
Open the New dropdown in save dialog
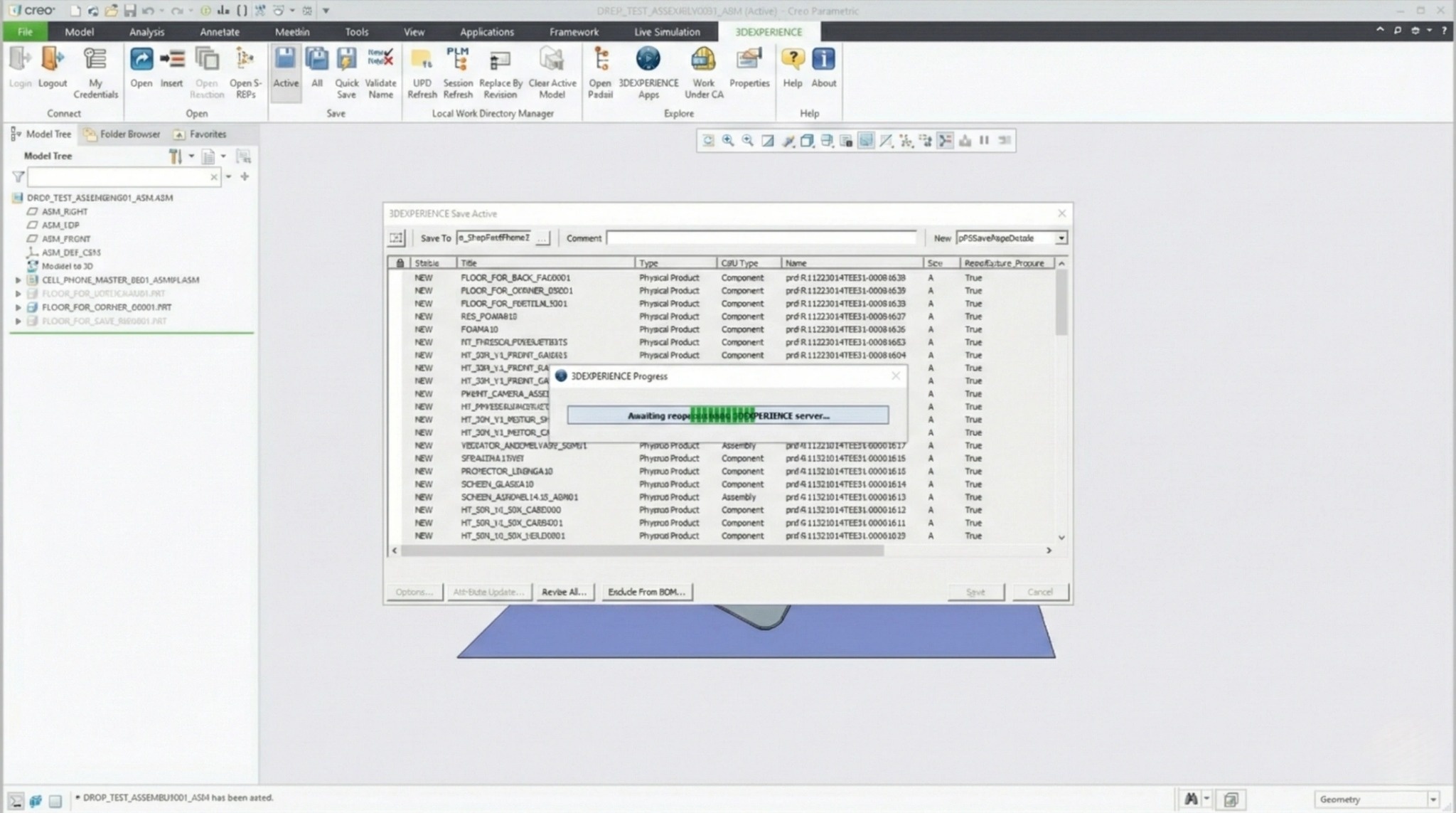1061,238
